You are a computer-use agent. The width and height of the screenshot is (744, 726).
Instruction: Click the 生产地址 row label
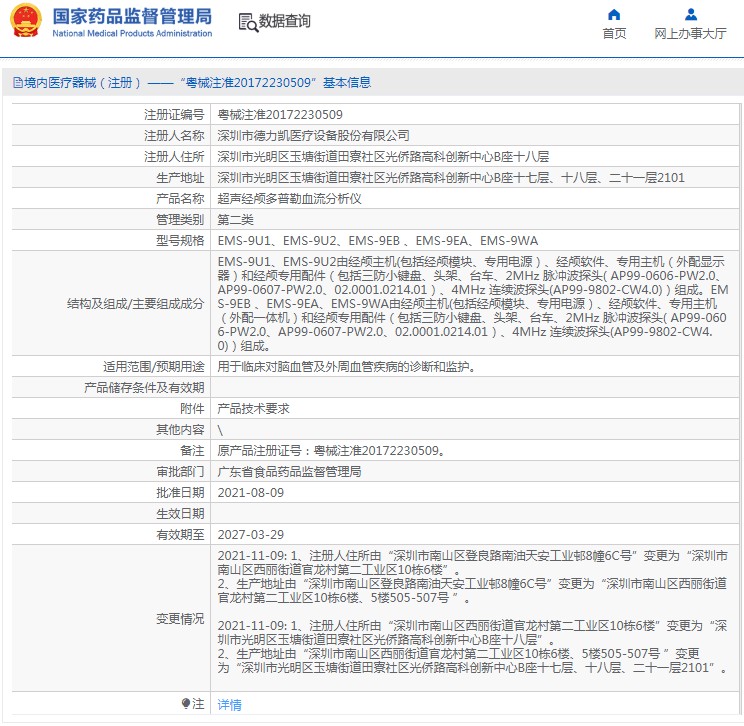(180, 177)
